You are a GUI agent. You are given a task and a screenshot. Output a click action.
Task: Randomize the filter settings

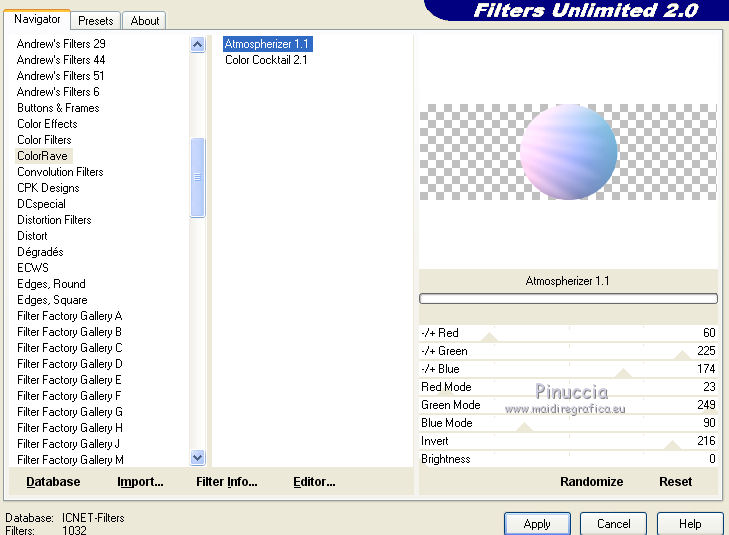coord(591,482)
